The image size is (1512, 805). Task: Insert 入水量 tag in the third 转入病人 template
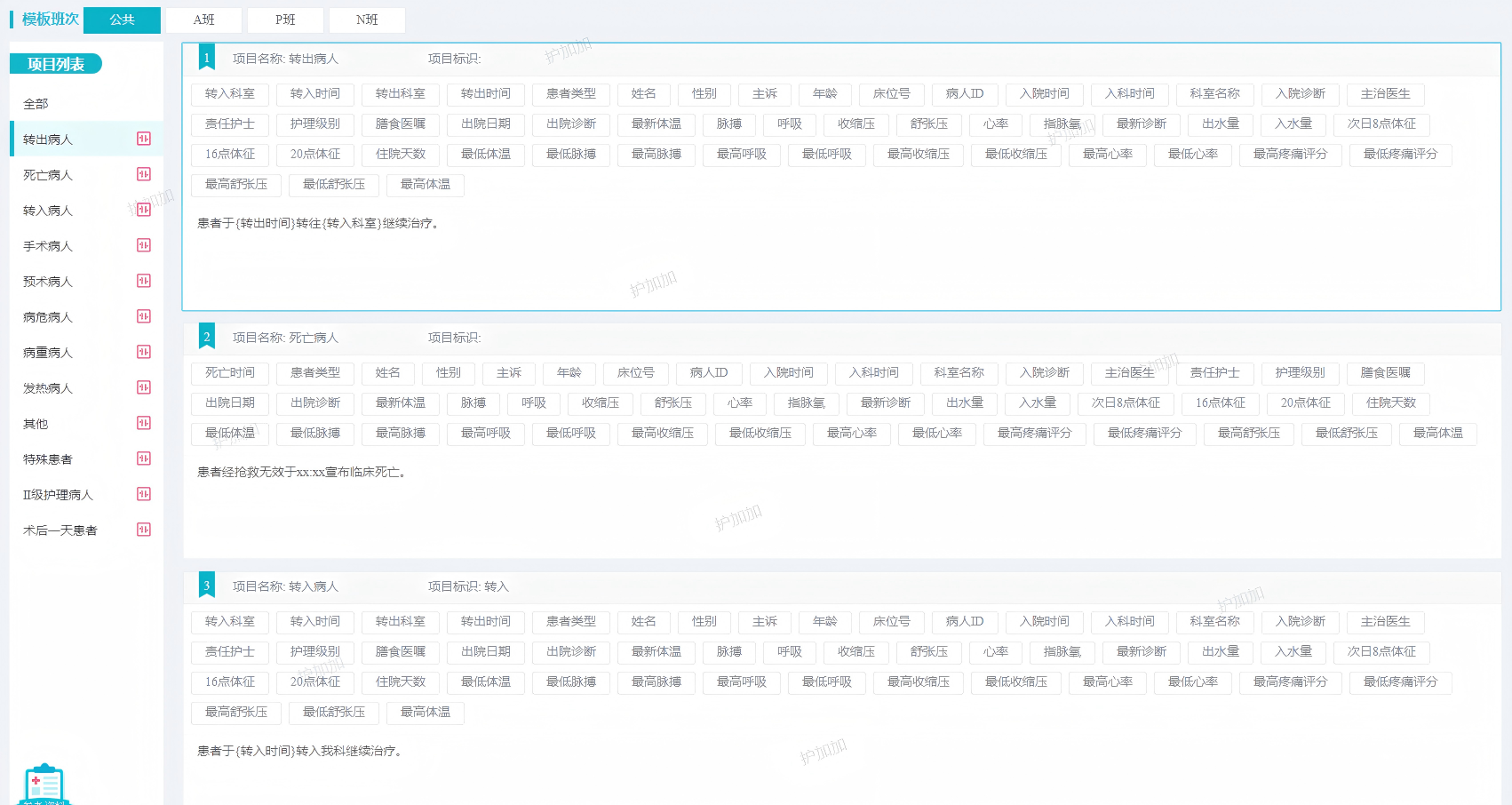[x=1293, y=652]
